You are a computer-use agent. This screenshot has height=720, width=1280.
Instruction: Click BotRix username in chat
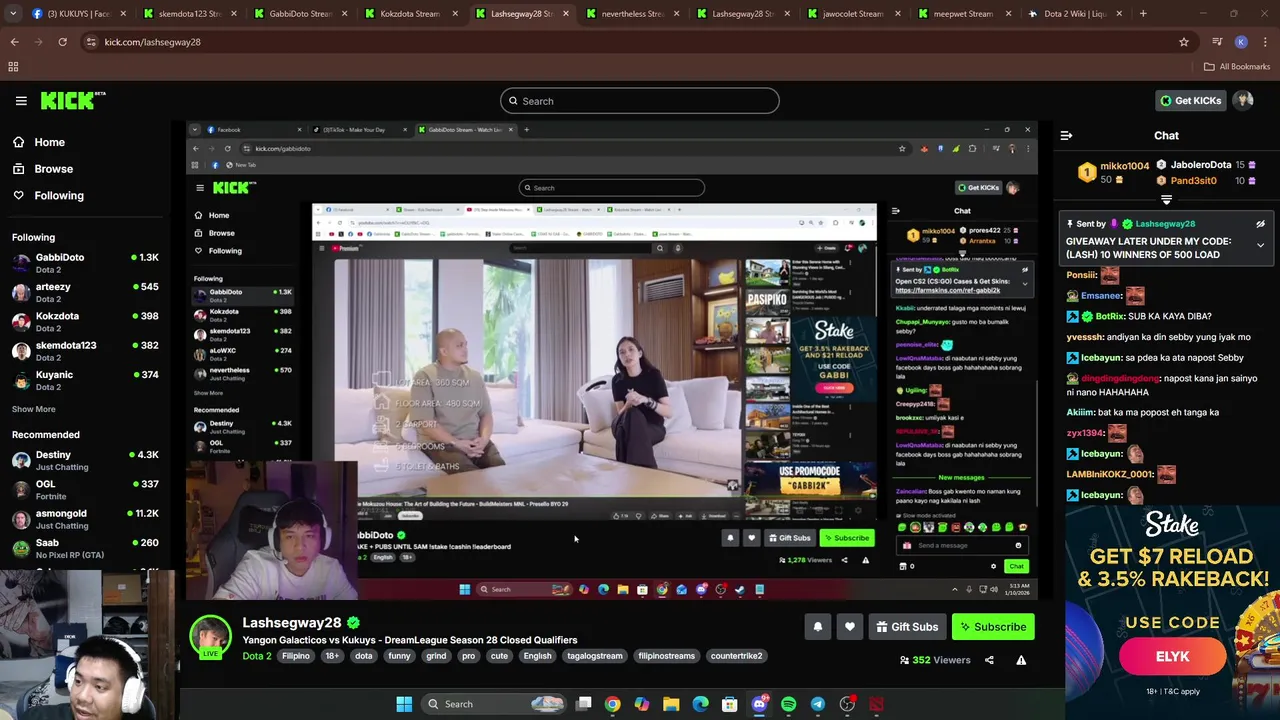pos(1110,316)
